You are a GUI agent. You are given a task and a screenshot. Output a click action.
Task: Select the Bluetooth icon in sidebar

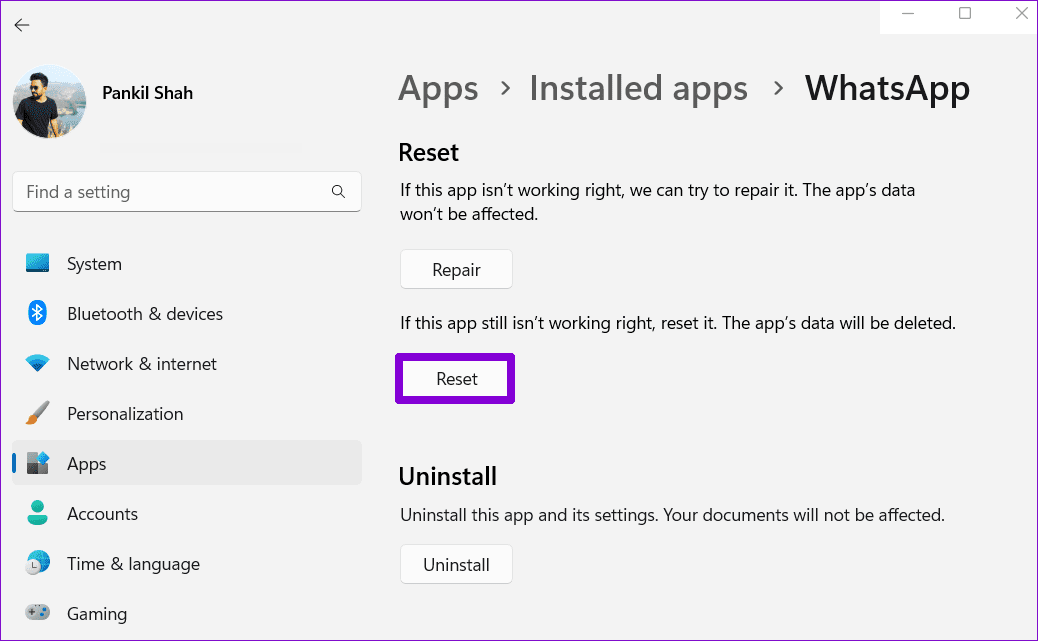(x=38, y=313)
